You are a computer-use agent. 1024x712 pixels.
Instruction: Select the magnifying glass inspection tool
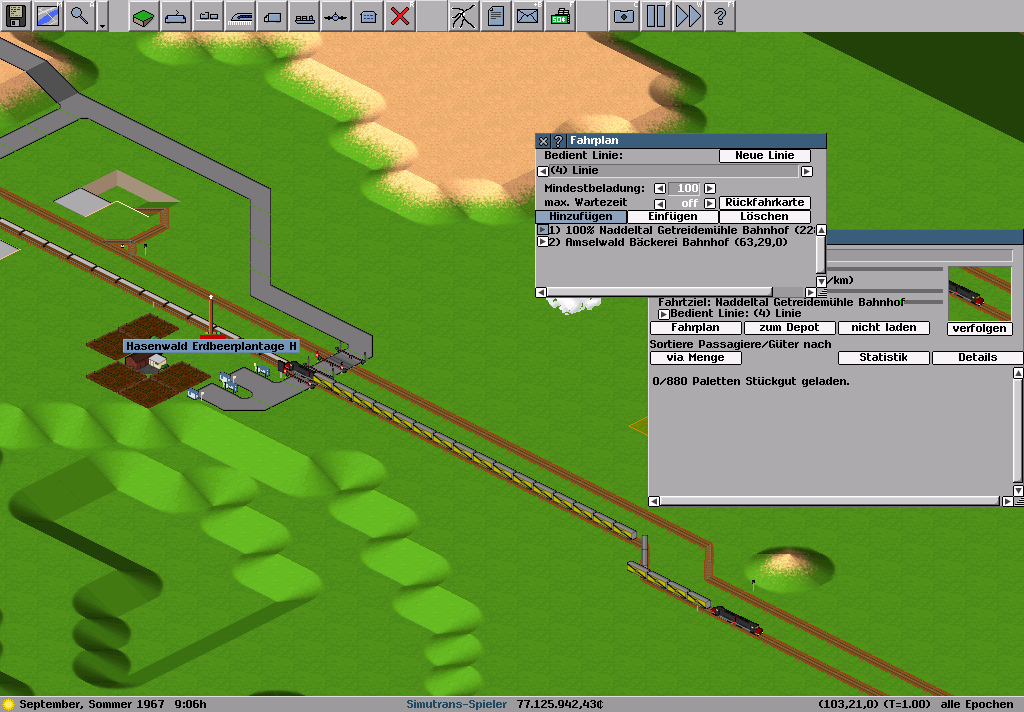[80, 16]
